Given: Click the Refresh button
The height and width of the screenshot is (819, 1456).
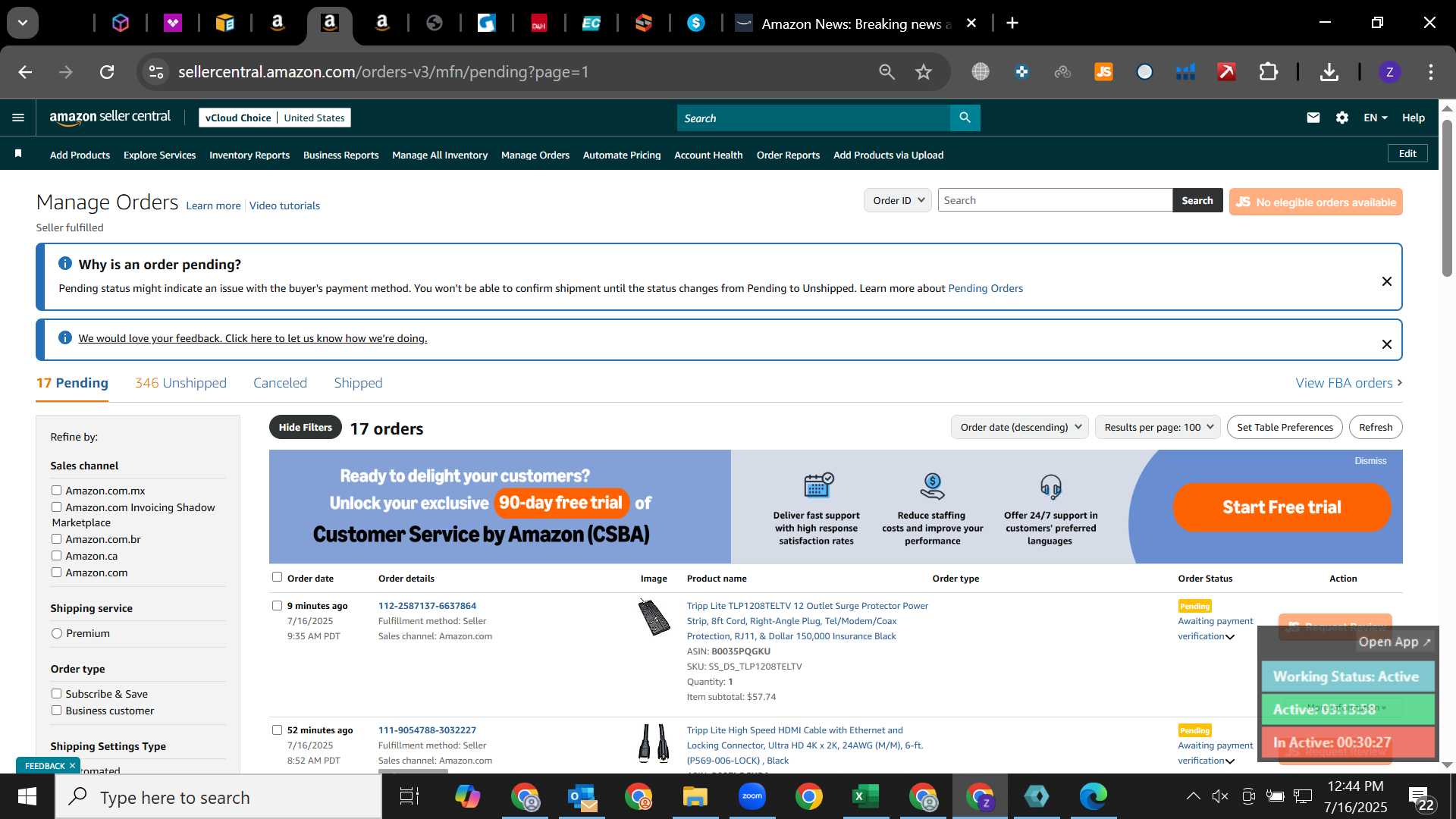Looking at the screenshot, I should pyautogui.click(x=1375, y=427).
